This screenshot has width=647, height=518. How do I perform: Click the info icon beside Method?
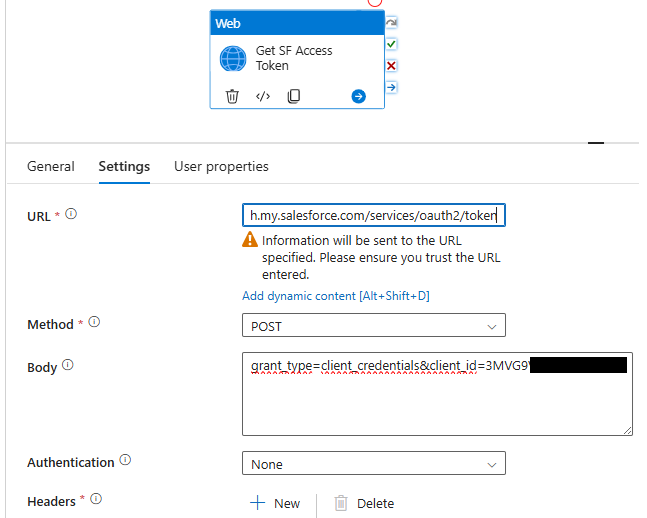tap(94, 323)
